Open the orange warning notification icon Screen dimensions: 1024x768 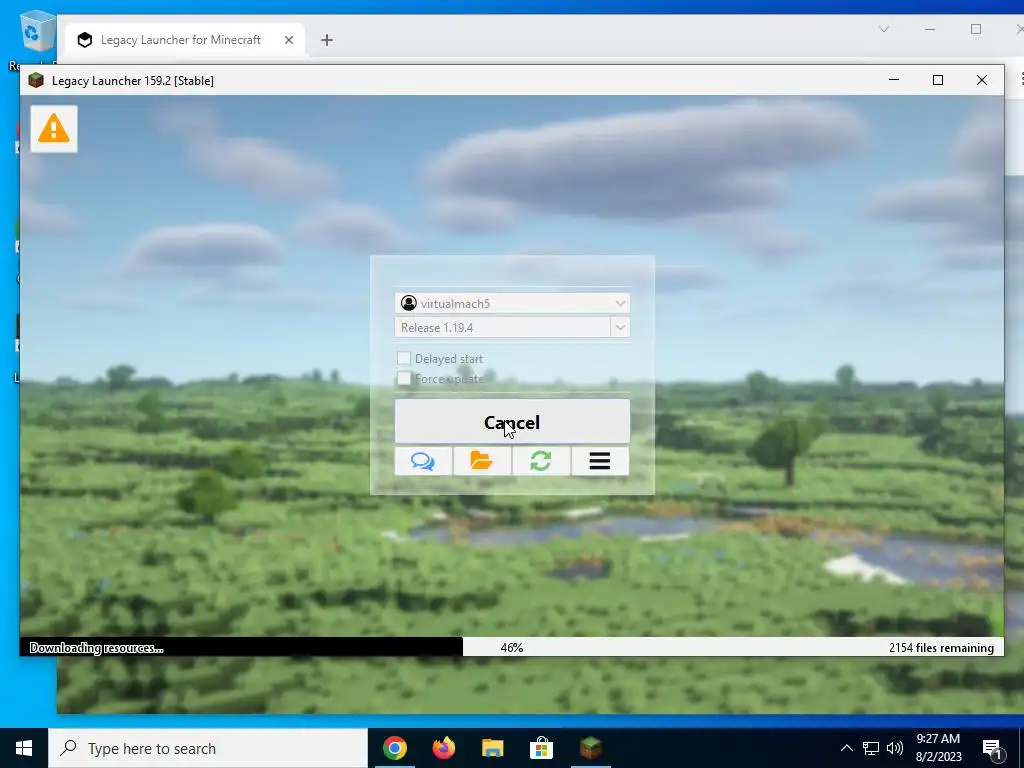pyautogui.click(x=54, y=129)
